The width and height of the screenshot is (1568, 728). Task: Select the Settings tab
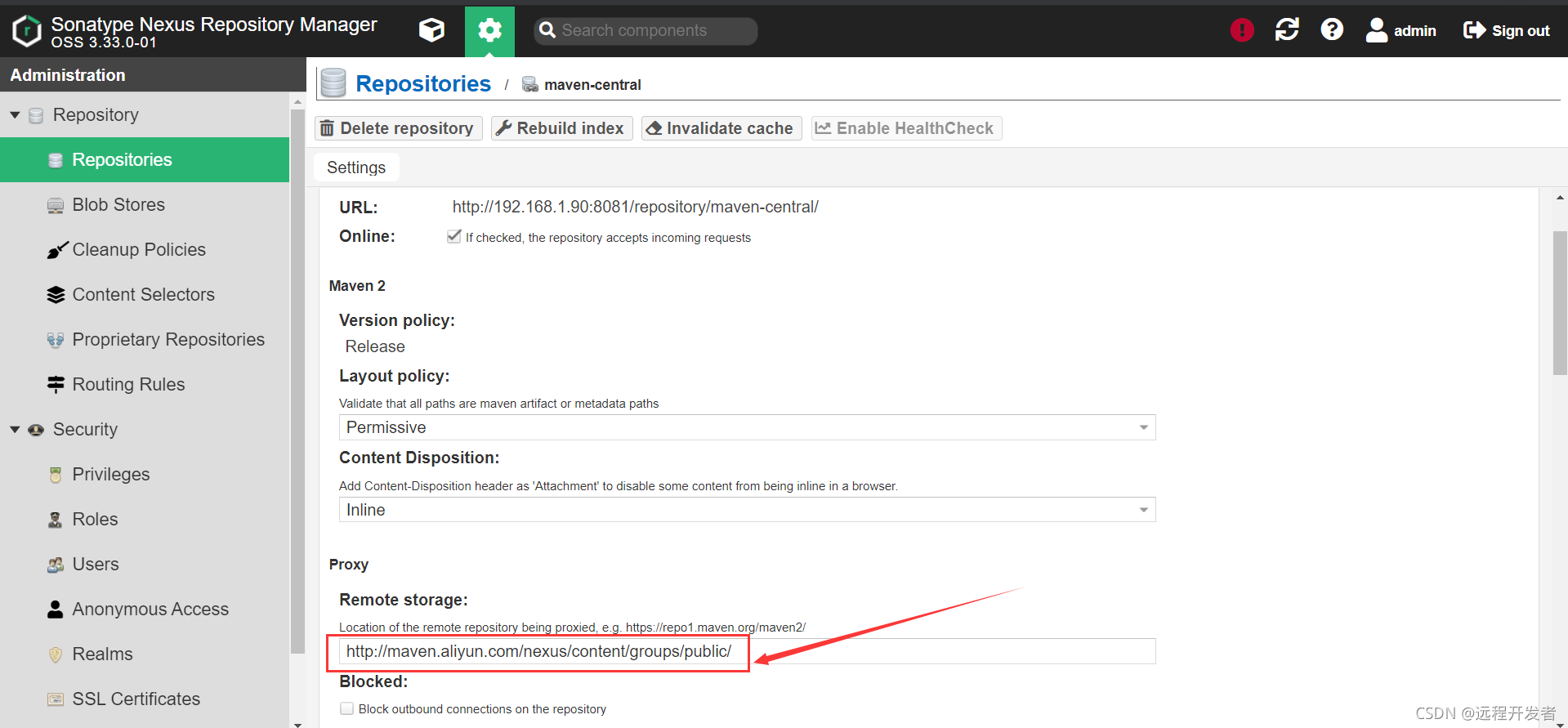point(356,167)
